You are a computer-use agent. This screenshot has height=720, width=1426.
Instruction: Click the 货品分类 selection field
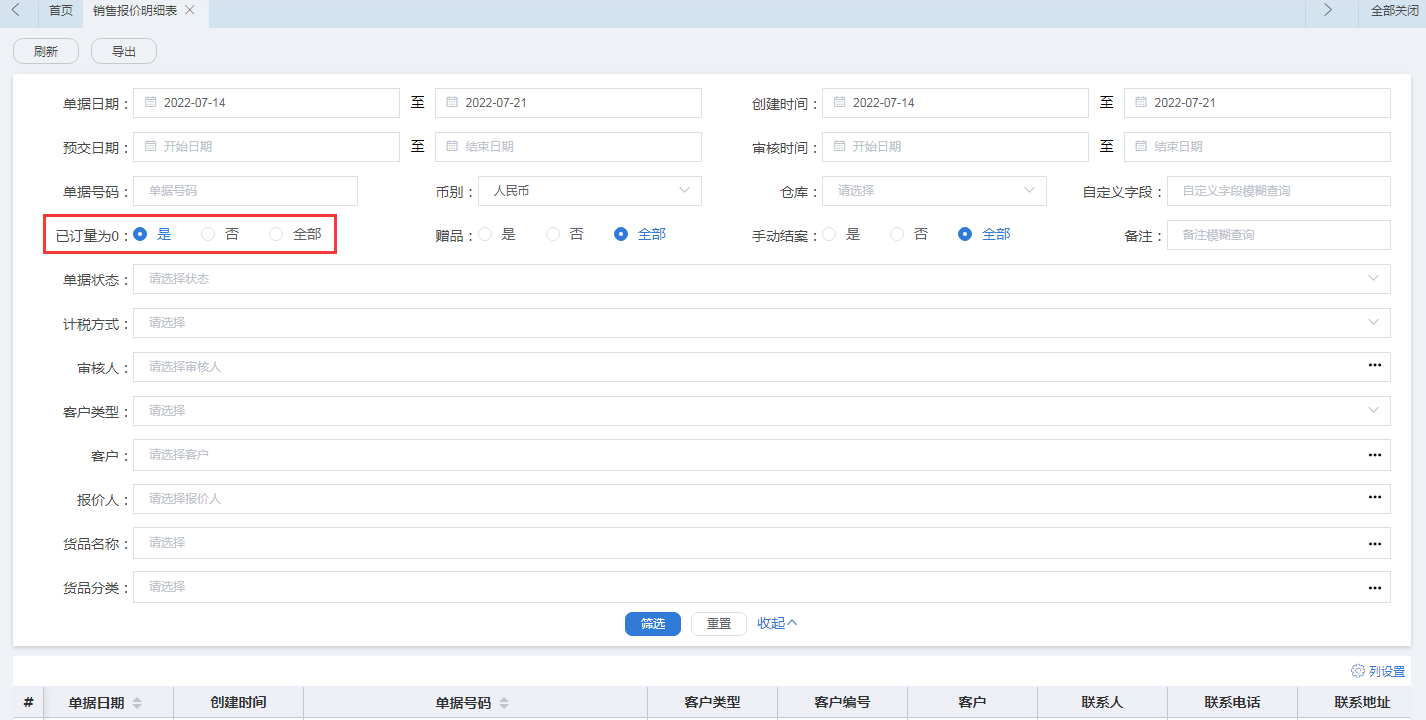761,586
